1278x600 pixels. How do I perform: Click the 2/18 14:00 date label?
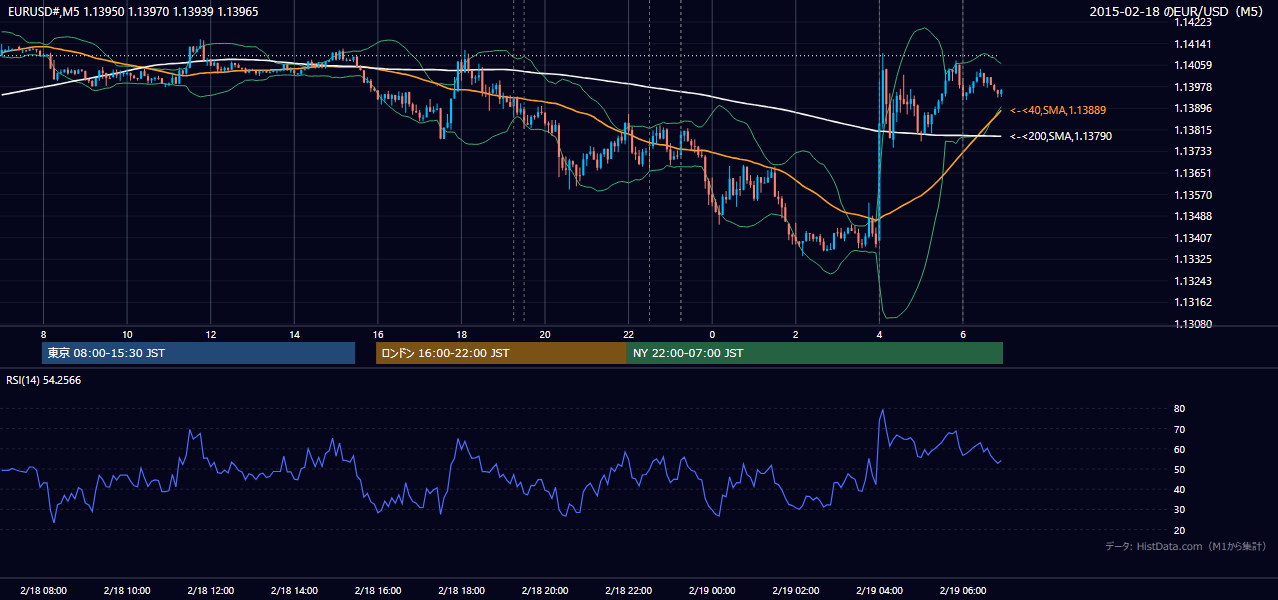coord(294,591)
